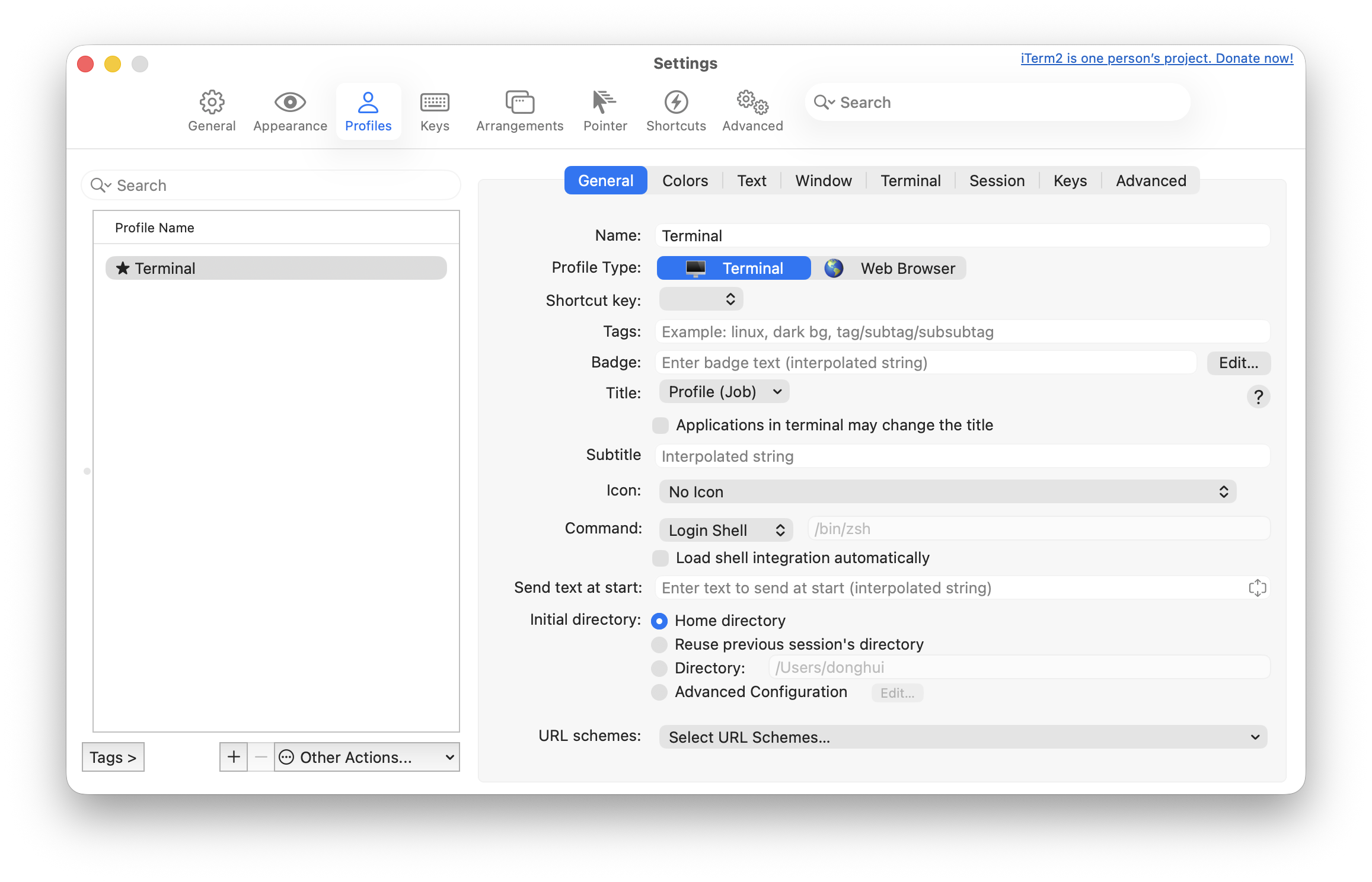Open the Pointer cursor icon
Screen dimensions: 1372x882
point(605,102)
